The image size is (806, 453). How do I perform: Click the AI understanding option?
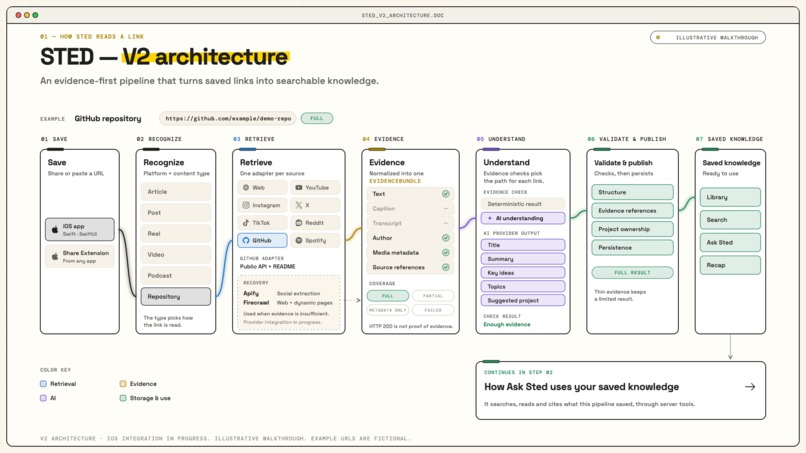pos(523,218)
